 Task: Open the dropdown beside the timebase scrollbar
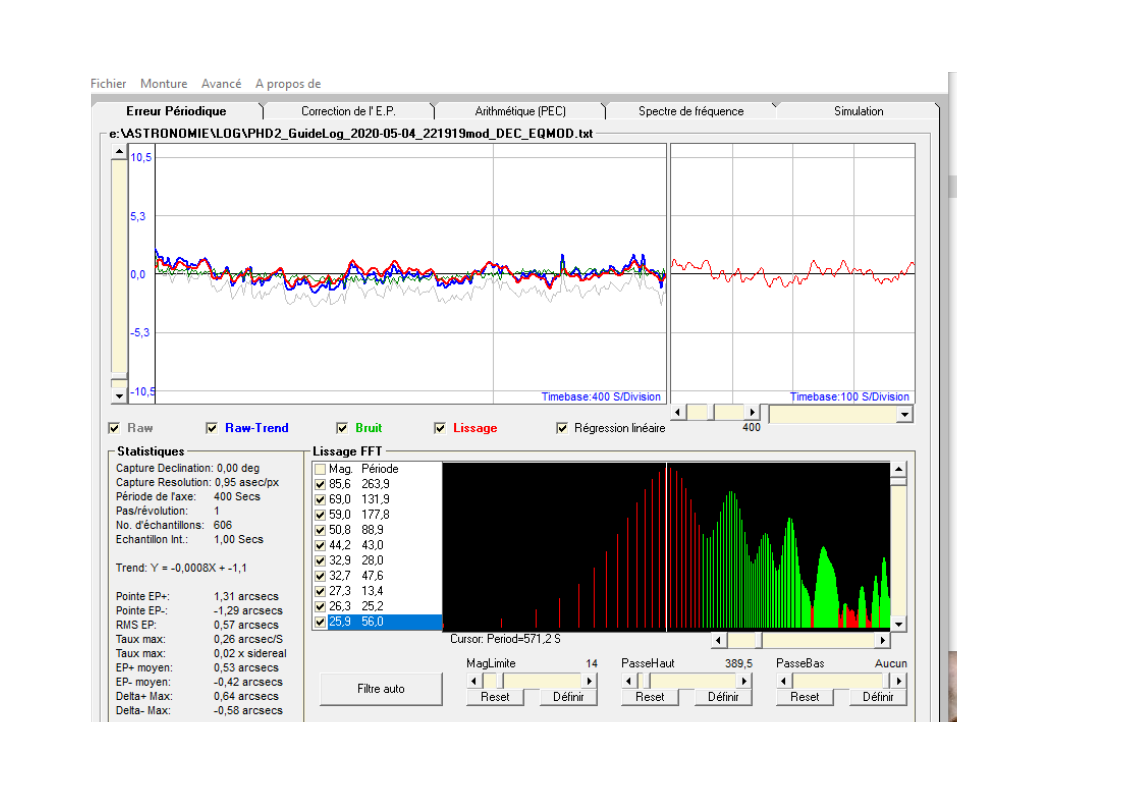click(x=905, y=414)
